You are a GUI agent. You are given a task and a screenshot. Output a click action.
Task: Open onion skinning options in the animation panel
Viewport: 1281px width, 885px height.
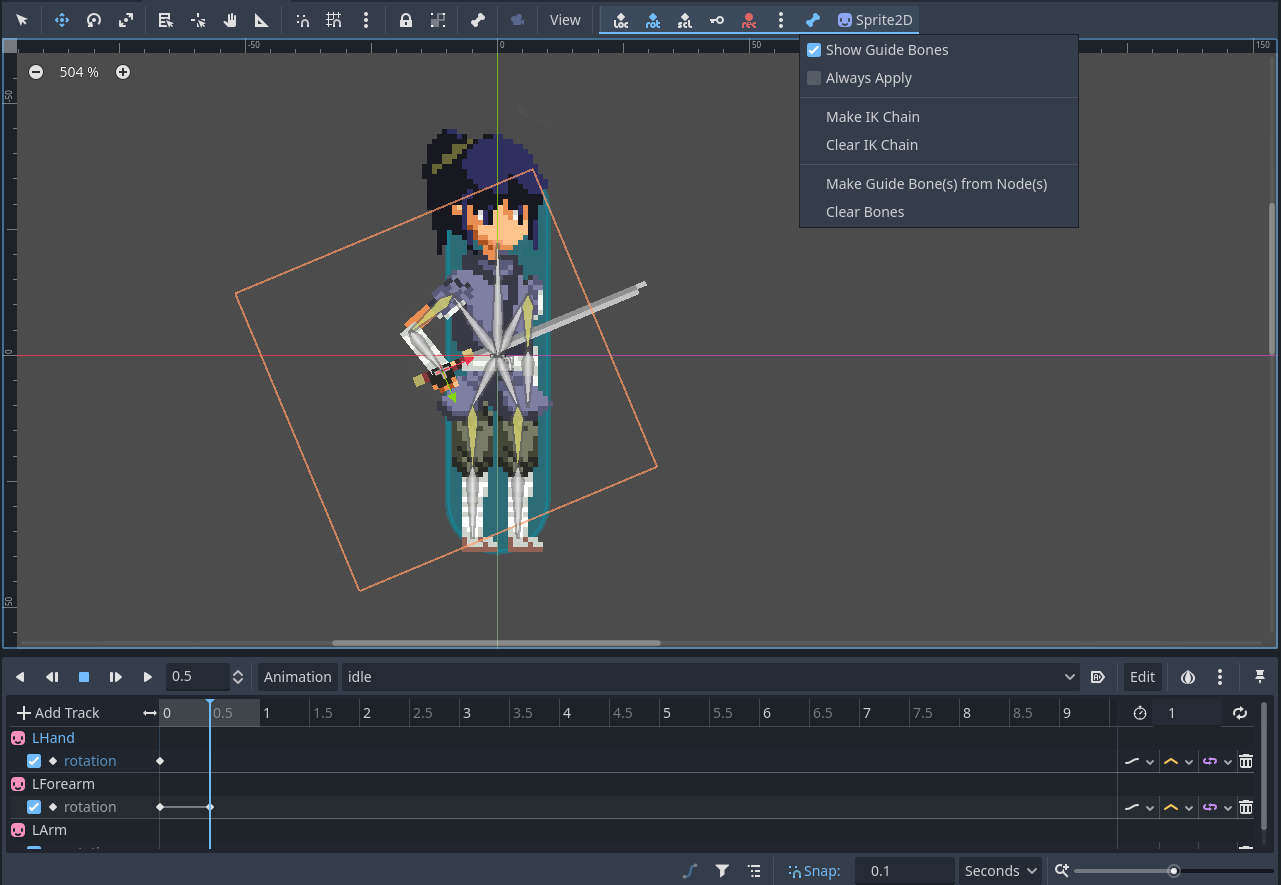tap(1188, 677)
